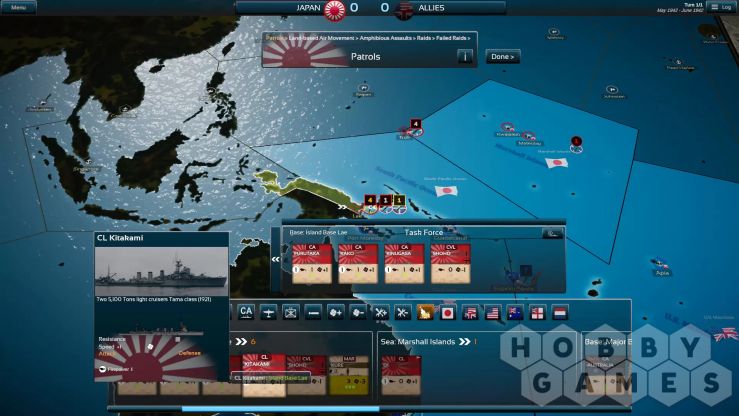
Task: Toggle the minus filter icon
Action: 313,312
